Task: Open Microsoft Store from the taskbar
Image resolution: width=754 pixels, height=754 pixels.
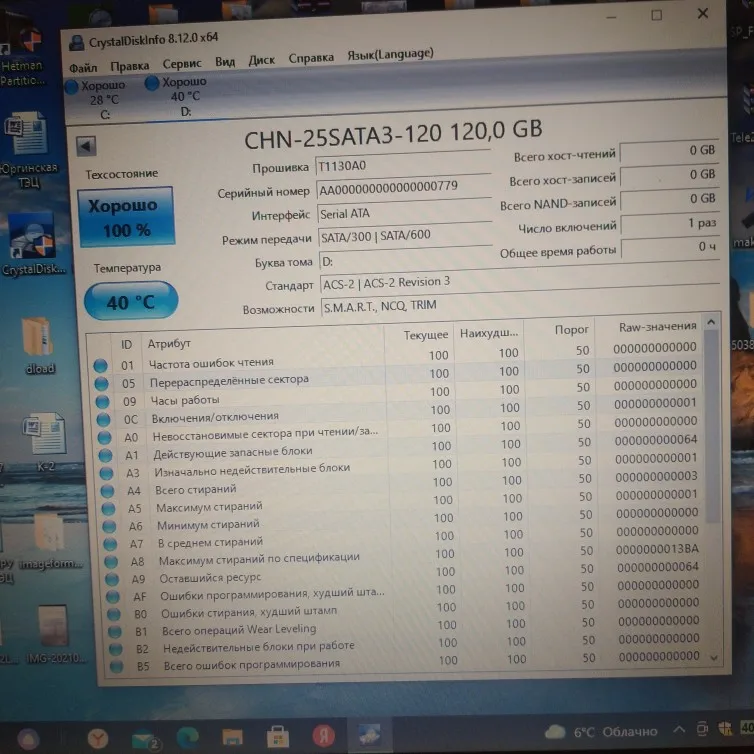Action: (277, 736)
